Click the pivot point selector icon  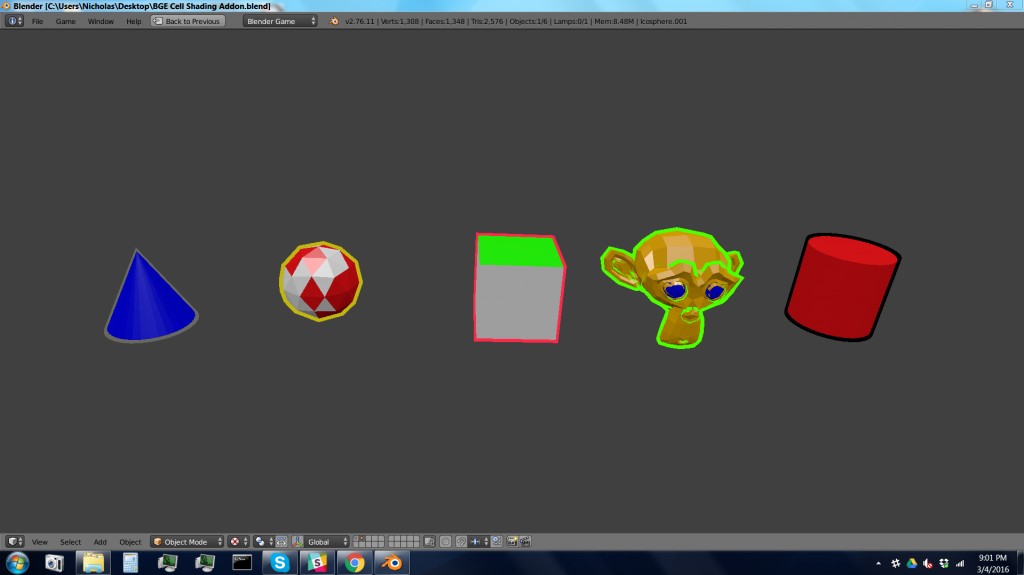click(260, 542)
